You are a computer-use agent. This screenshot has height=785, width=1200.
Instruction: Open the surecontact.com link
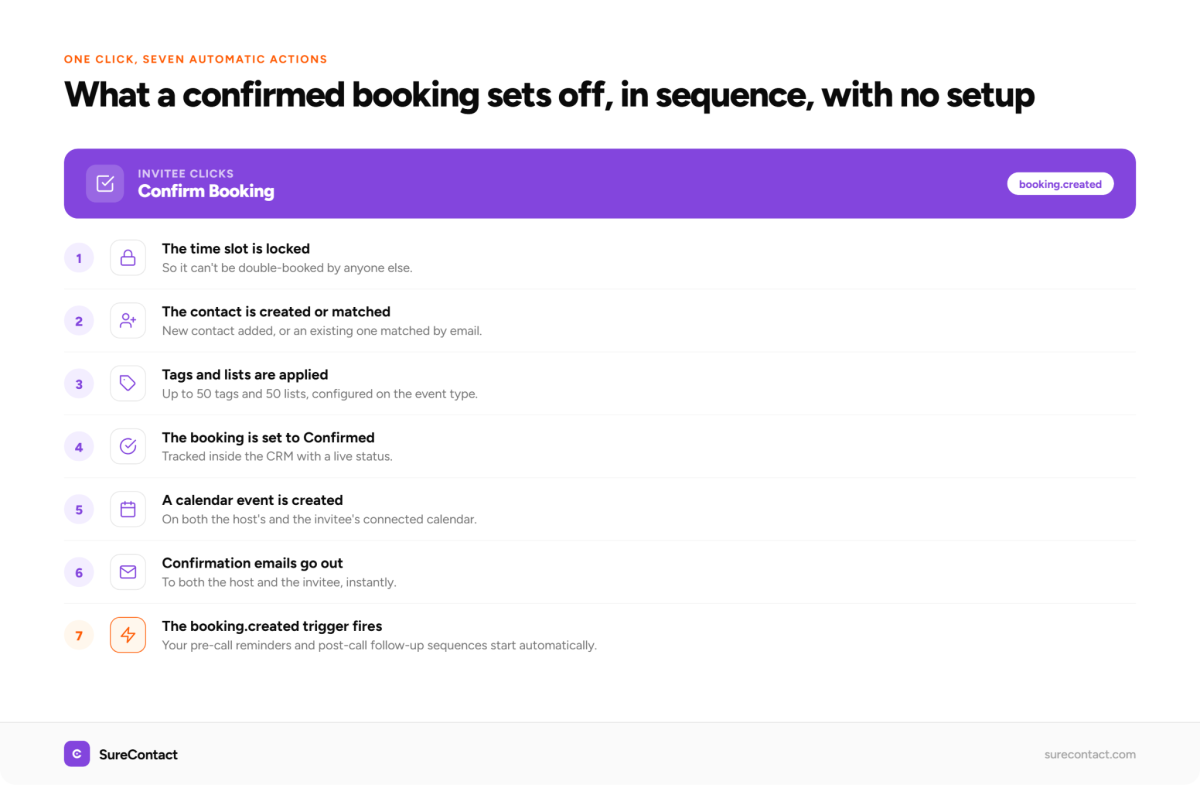tap(1089, 754)
